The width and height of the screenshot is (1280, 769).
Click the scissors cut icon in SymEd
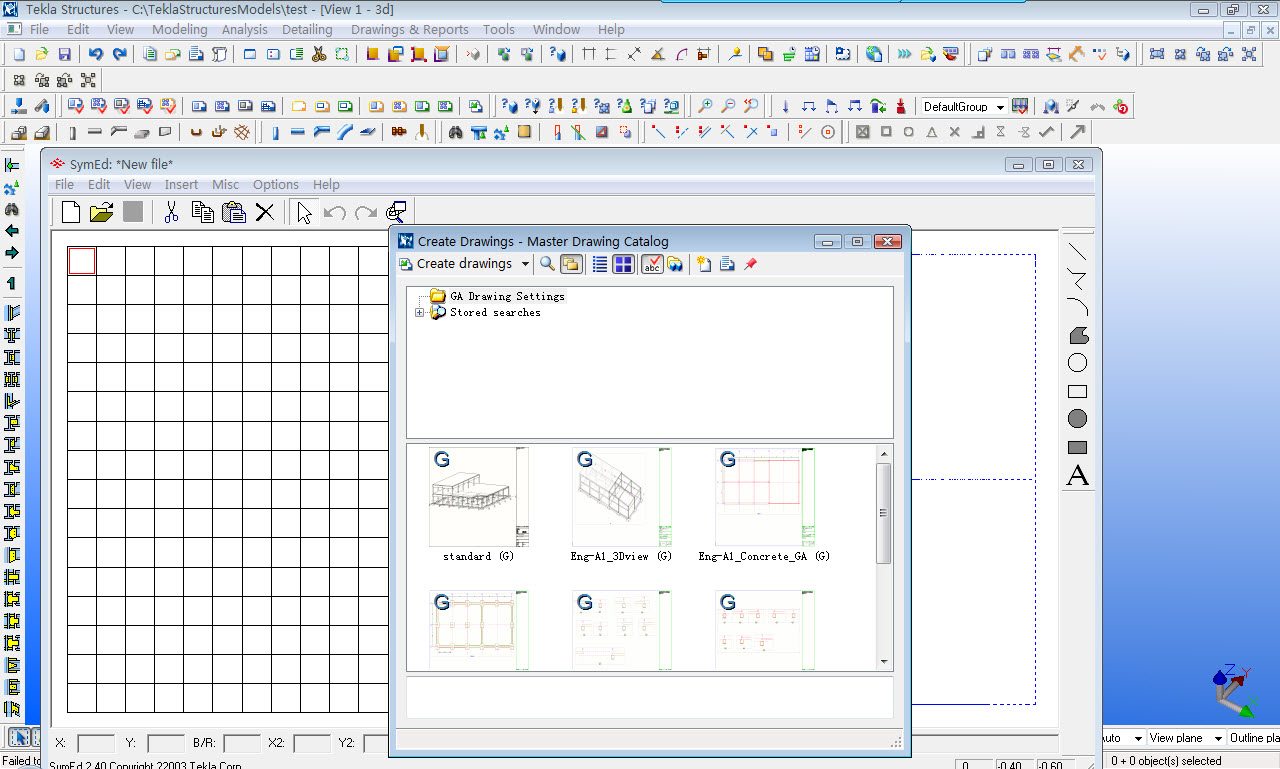171,212
